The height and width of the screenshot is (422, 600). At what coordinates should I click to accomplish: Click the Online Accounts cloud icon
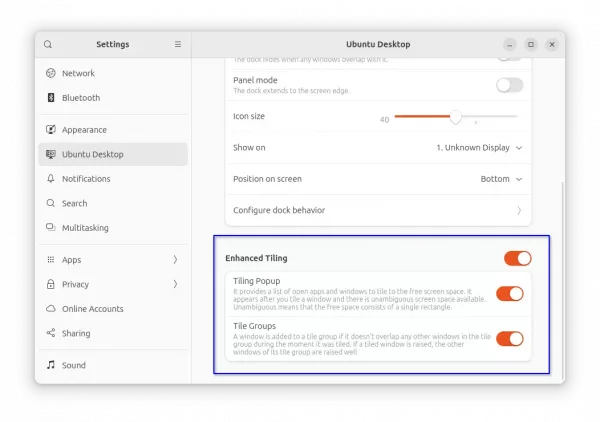51,309
